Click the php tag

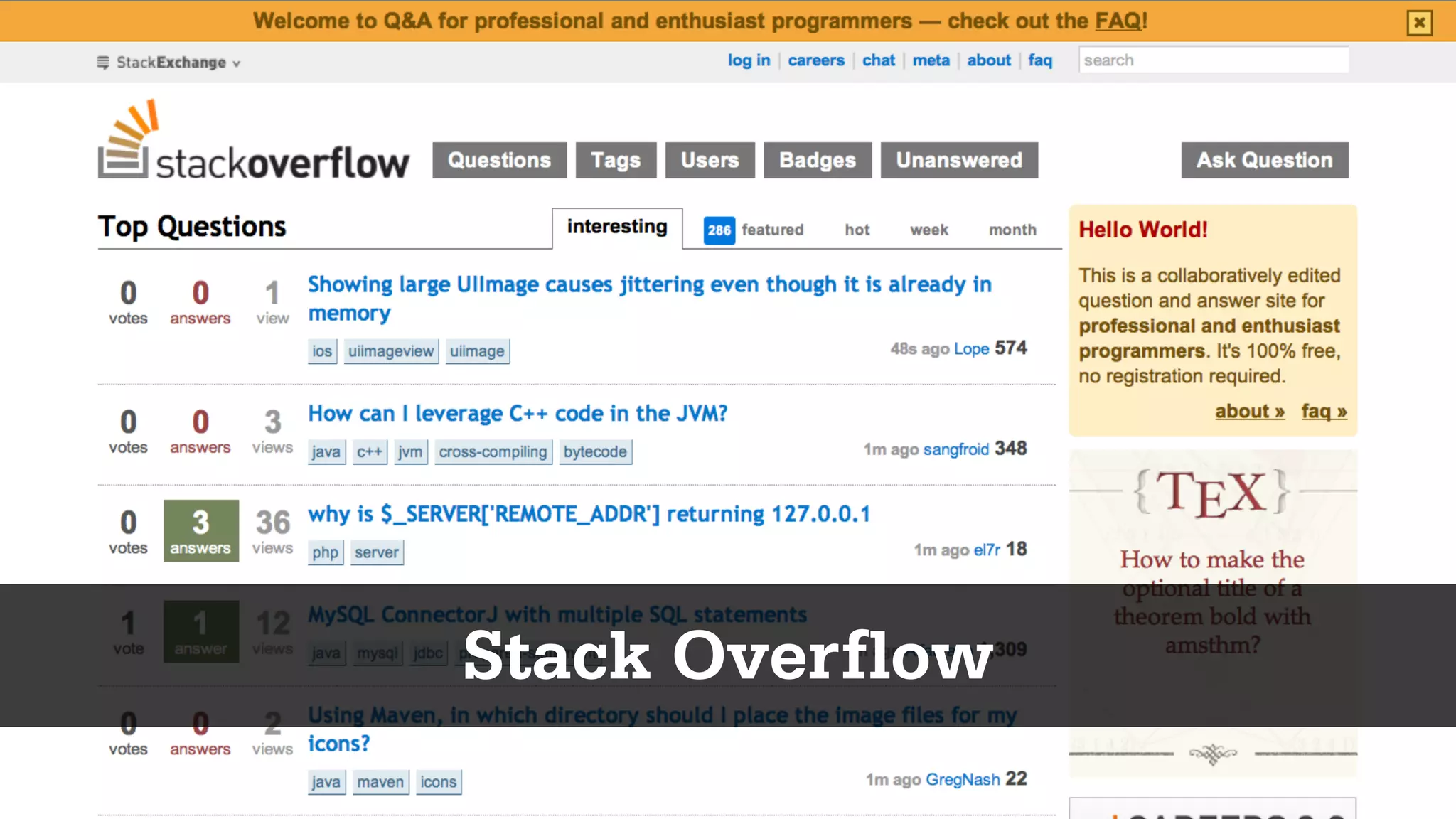(x=326, y=552)
